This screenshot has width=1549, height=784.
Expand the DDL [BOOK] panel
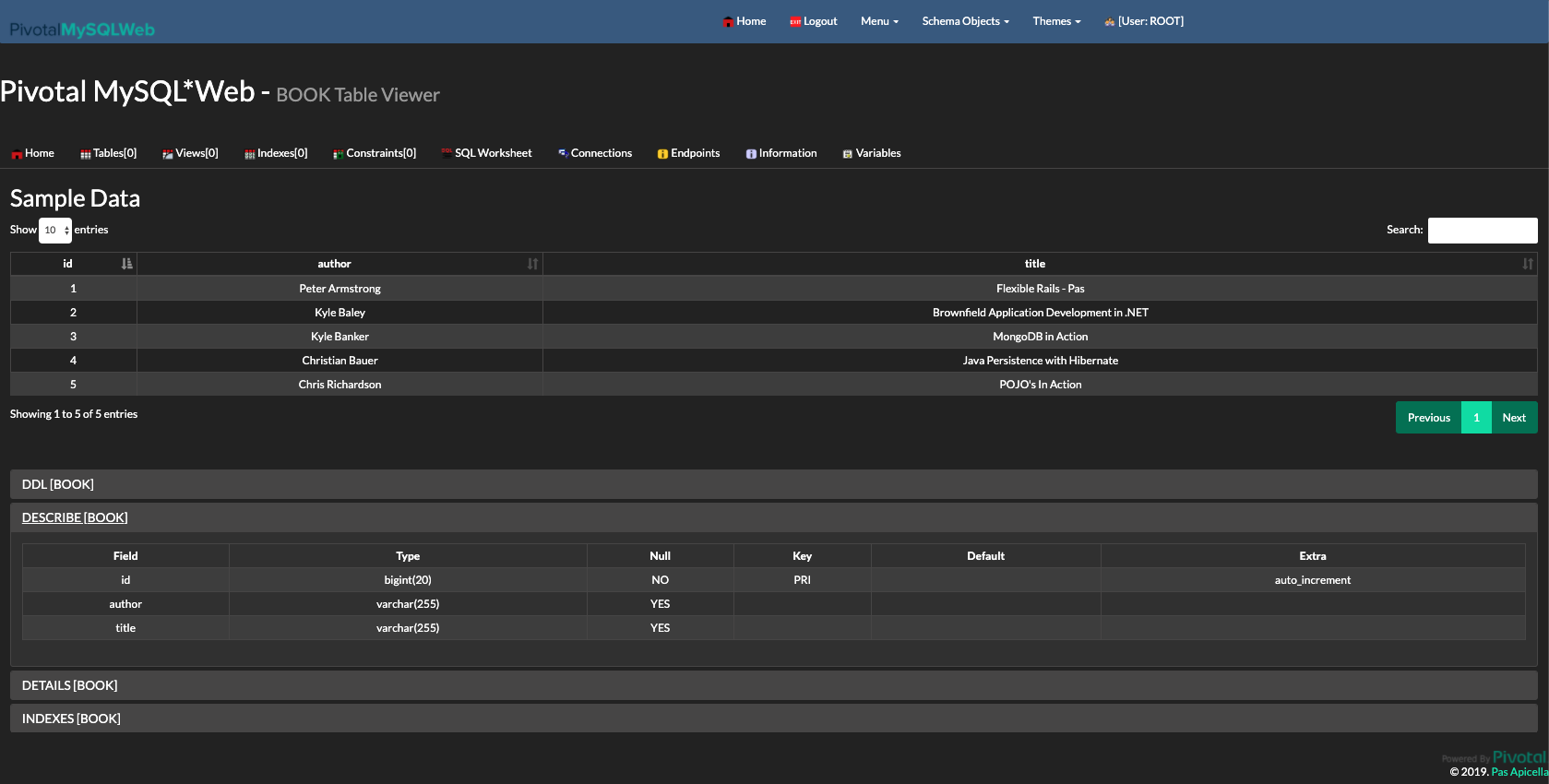[773, 484]
